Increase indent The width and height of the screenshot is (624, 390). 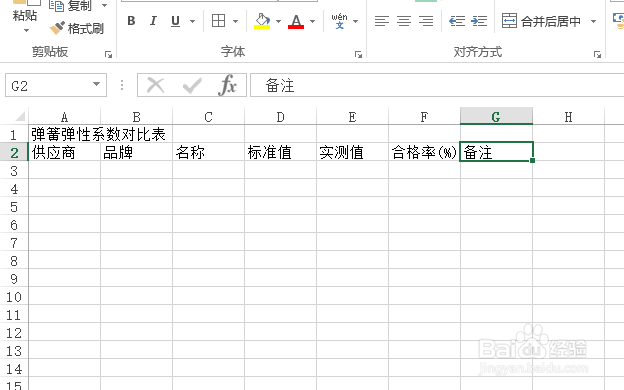pos(479,21)
